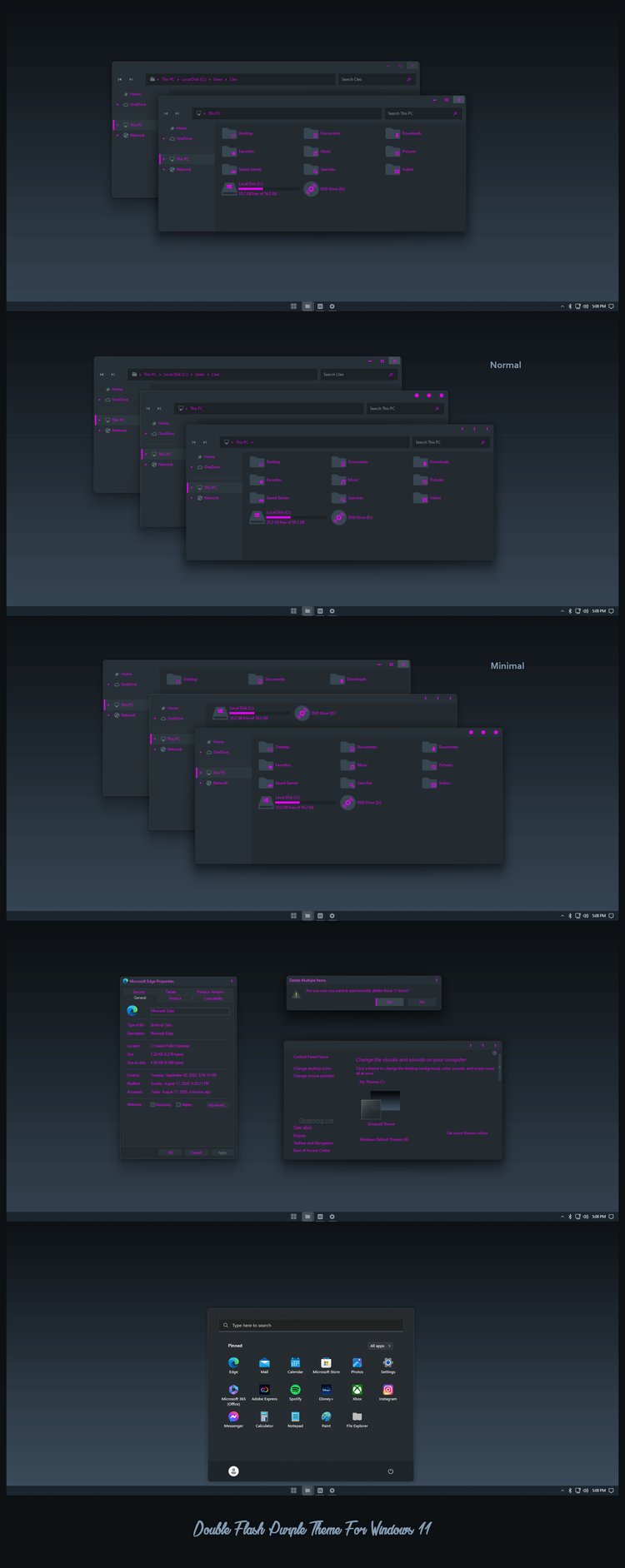Follow the Change desktop icons link
The image size is (625, 1568).
click(x=312, y=1068)
